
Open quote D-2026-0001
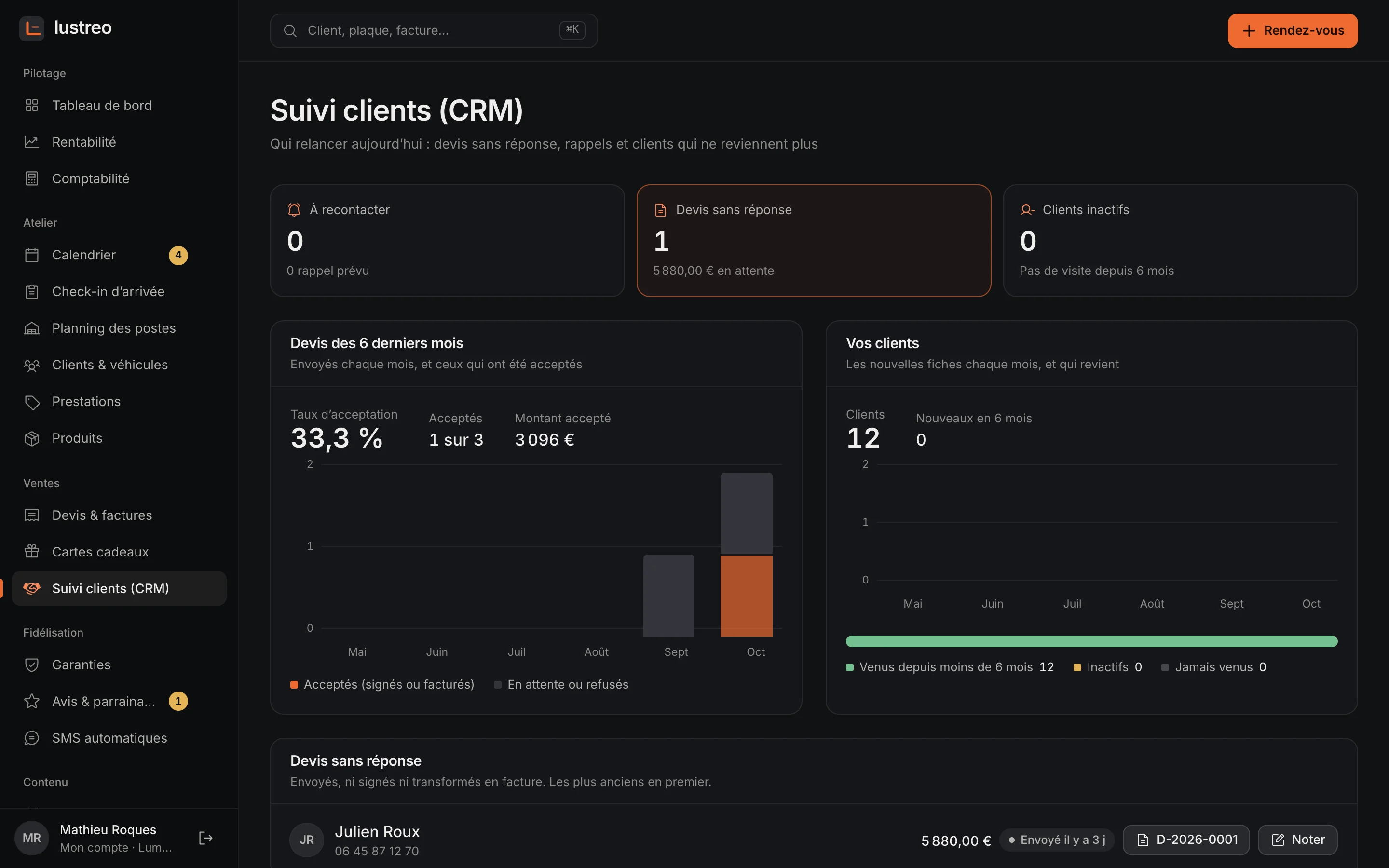pyautogui.click(x=1186, y=840)
